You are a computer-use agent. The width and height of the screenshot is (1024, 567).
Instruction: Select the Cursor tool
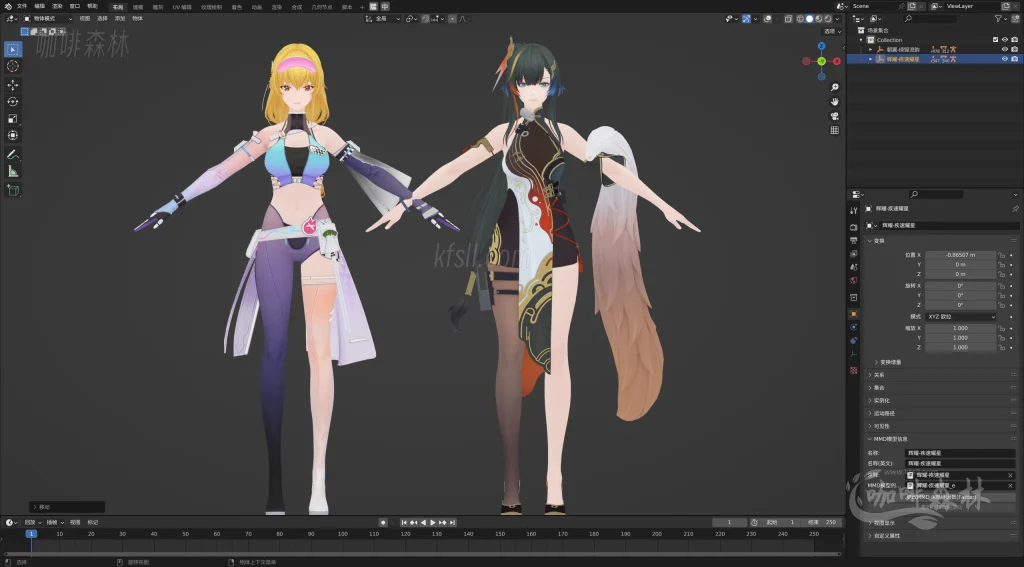tap(13, 66)
